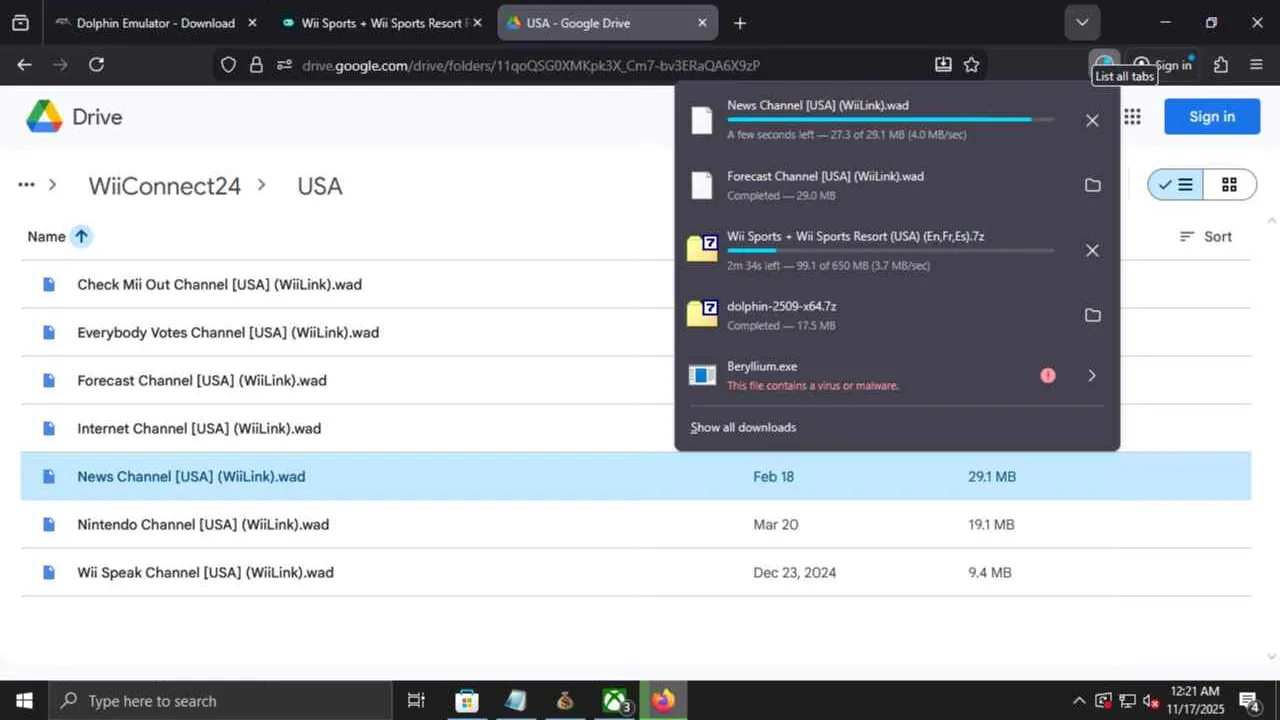Open the Firefox extensions puzzle icon

tap(1221, 65)
